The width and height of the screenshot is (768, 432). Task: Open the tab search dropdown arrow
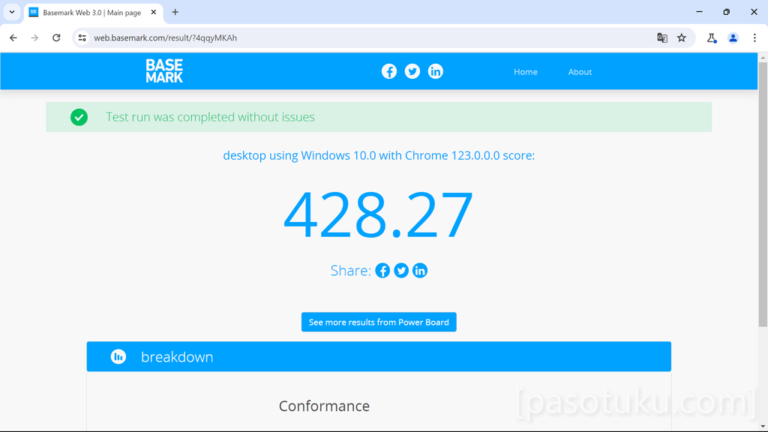pyautogui.click(x=11, y=12)
